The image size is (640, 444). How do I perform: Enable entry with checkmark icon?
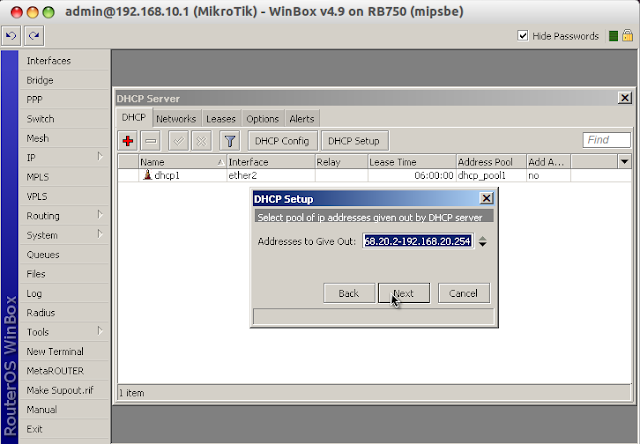(x=178, y=141)
